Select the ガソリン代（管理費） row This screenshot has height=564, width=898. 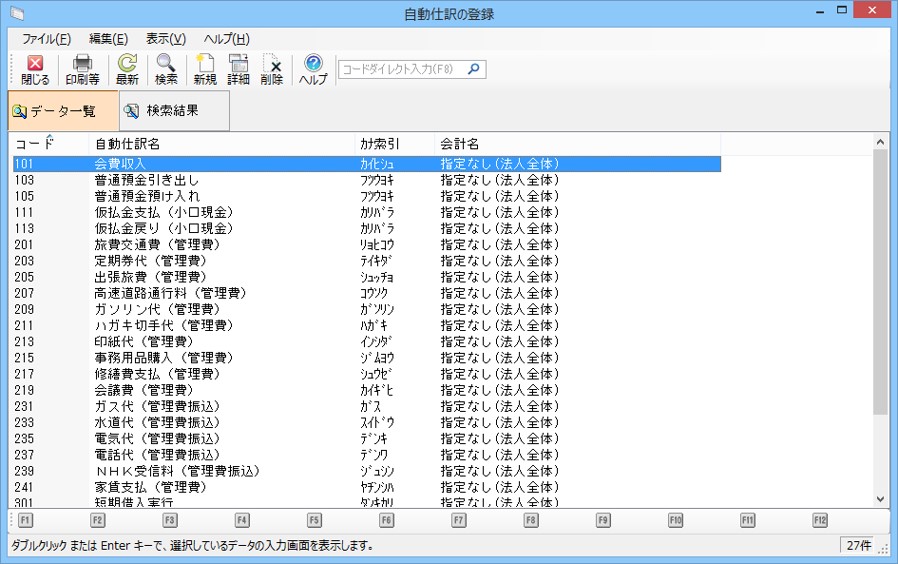pos(149,309)
